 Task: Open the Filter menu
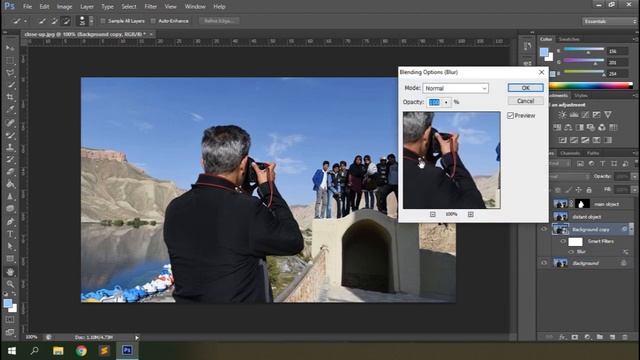(x=150, y=7)
